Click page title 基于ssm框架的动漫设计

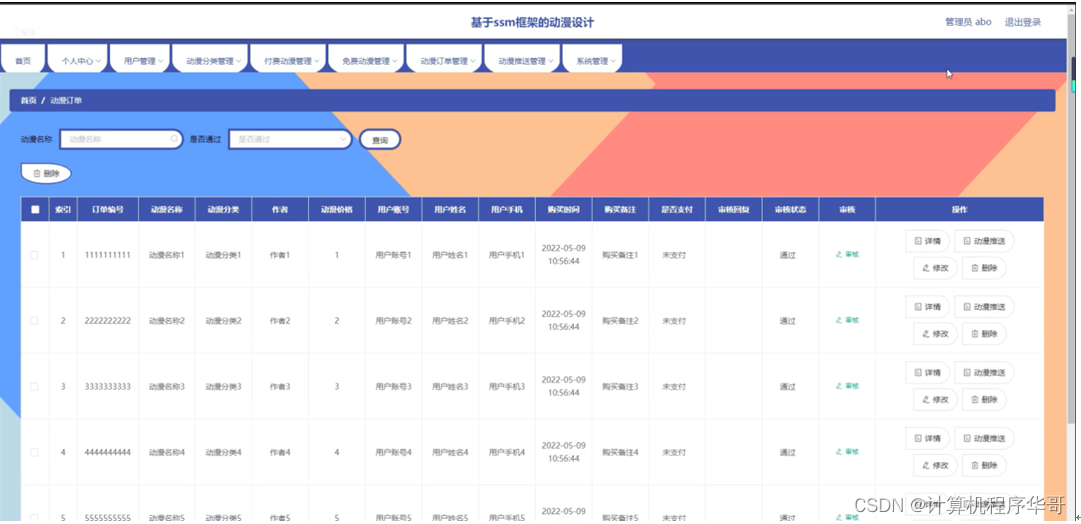(532, 23)
